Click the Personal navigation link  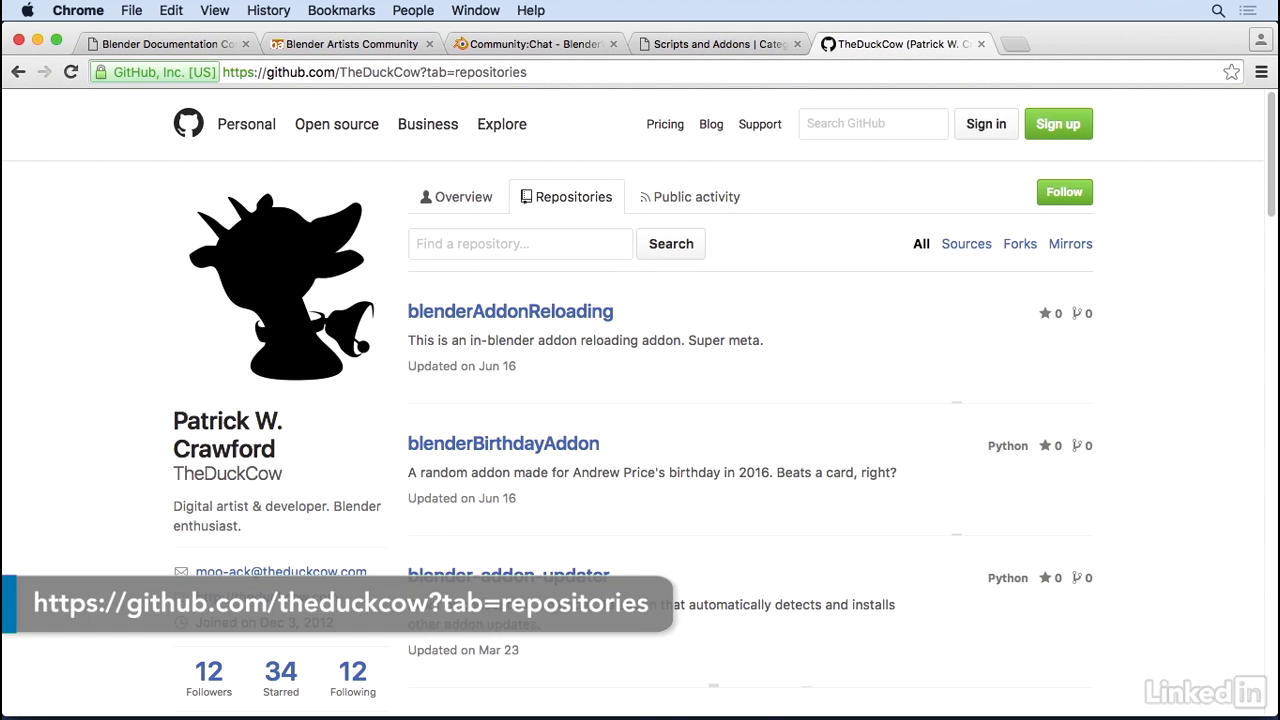[246, 124]
